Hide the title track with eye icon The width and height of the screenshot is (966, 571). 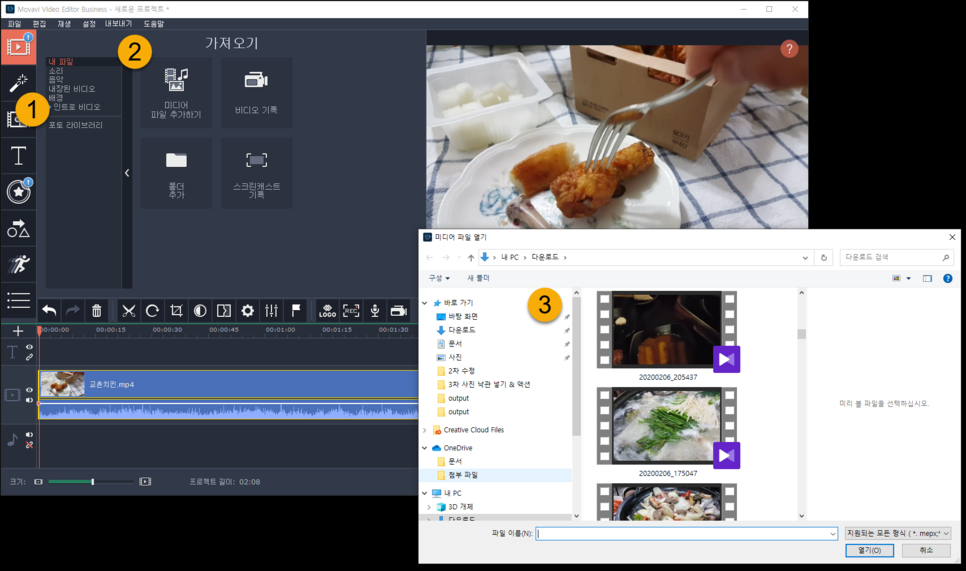tap(30, 347)
